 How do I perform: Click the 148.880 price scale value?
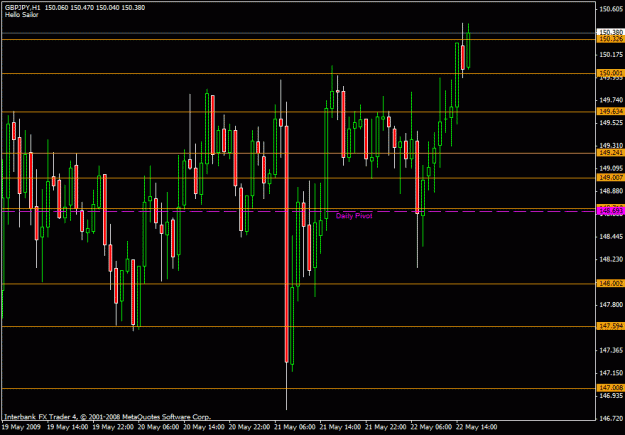pos(611,191)
